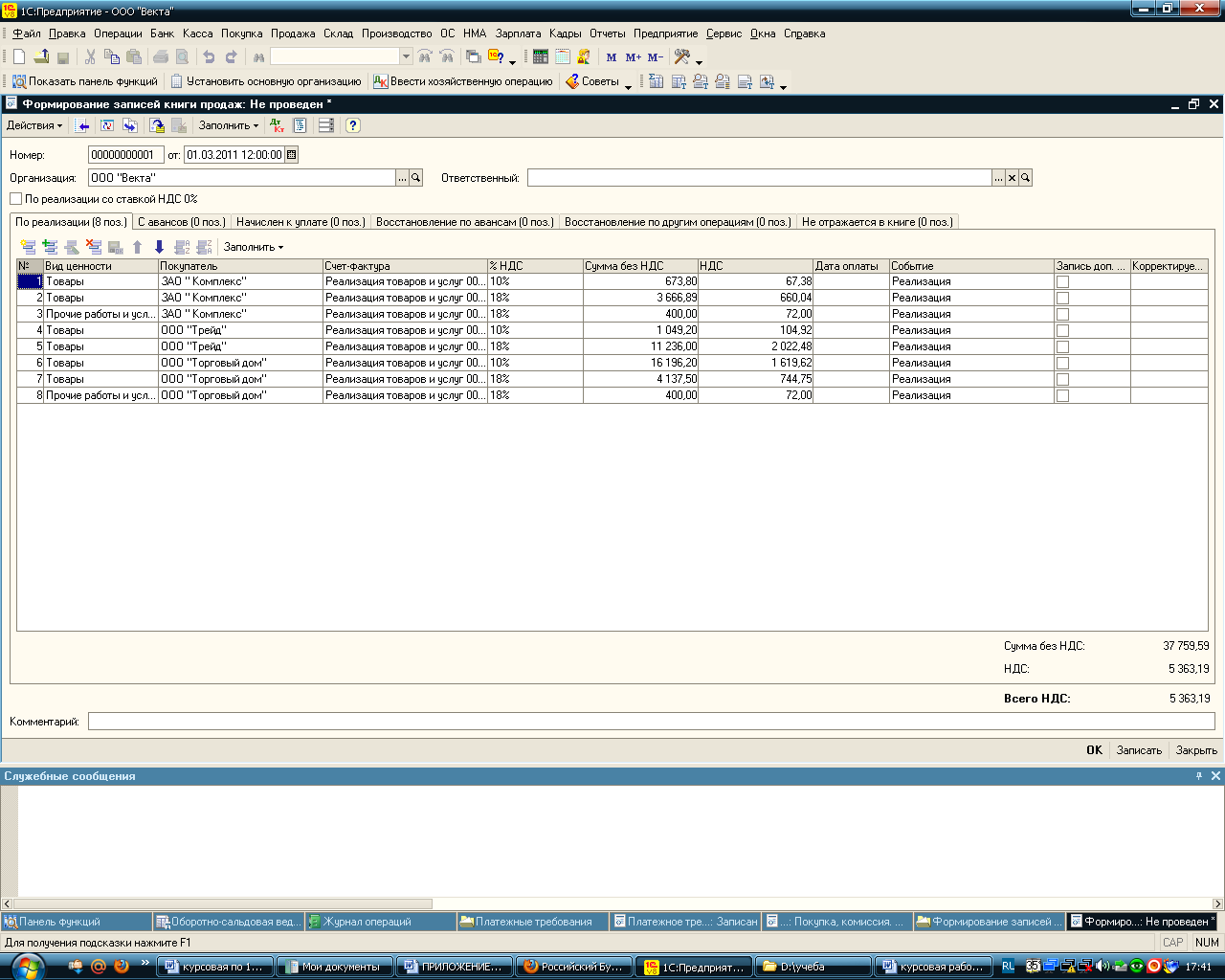Screen dimensions: 1225x980
Task: Click the Номер input field
Action: (x=125, y=154)
